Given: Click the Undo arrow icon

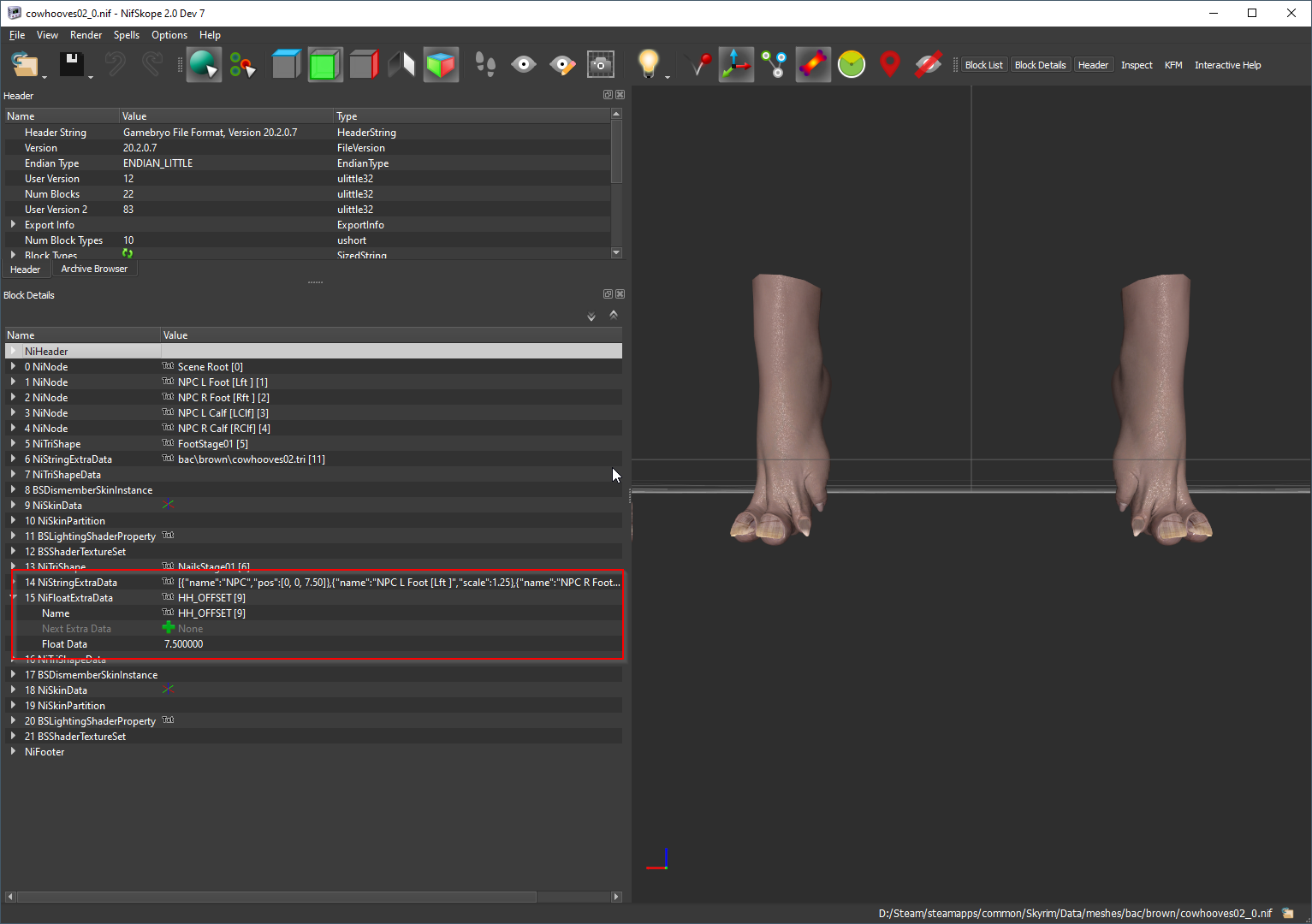Looking at the screenshot, I should (x=114, y=65).
